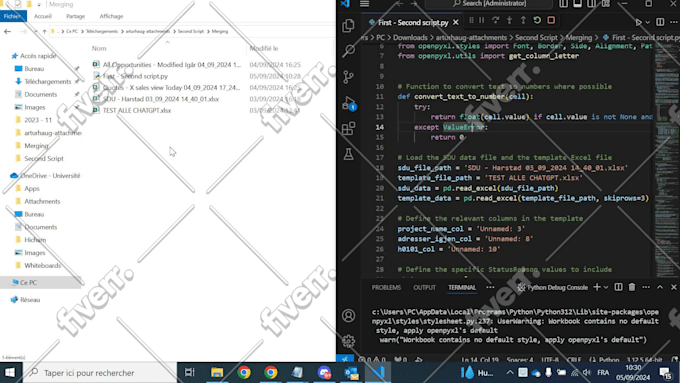Show hidden system tray icons
The width and height of the screenshot is (680, 383).
[x=510, y=373]
